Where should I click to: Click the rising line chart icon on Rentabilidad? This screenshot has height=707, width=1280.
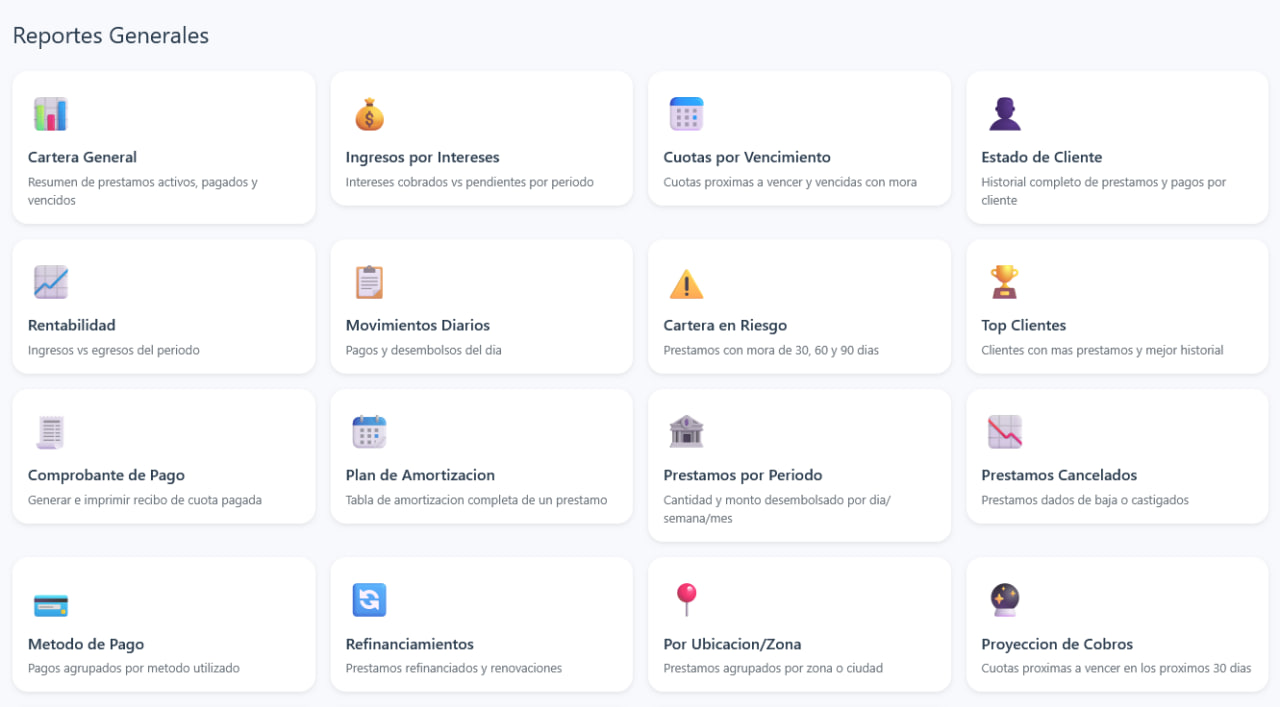pos(50,282)
